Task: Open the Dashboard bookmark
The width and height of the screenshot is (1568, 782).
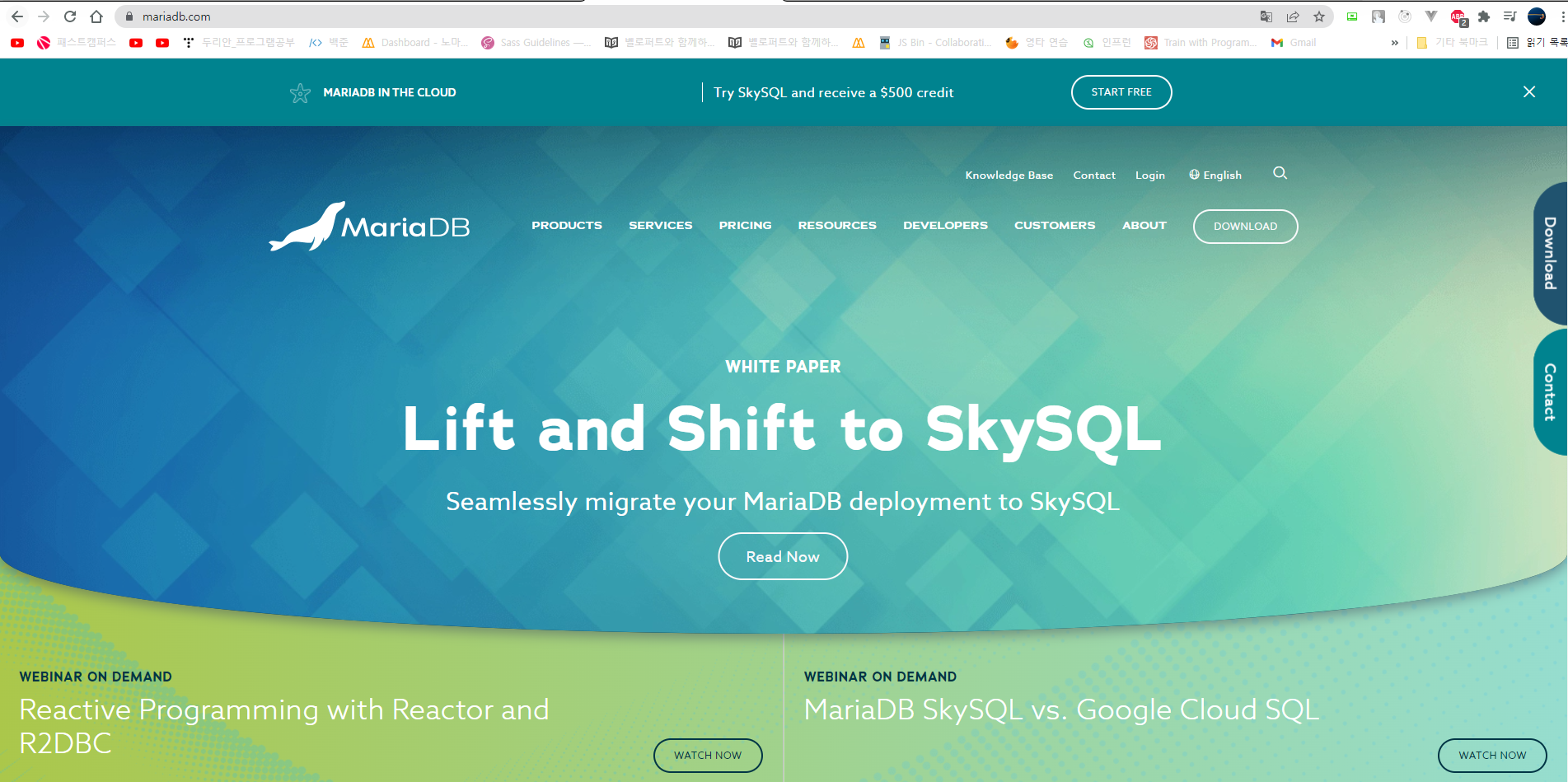Action: pos(415,43)
